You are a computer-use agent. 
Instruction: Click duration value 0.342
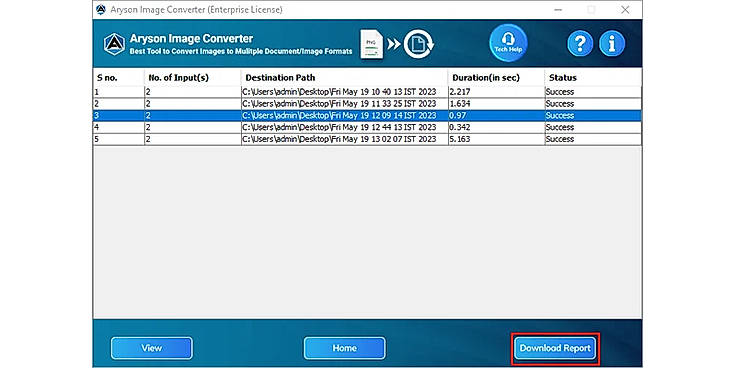[496, 127]
